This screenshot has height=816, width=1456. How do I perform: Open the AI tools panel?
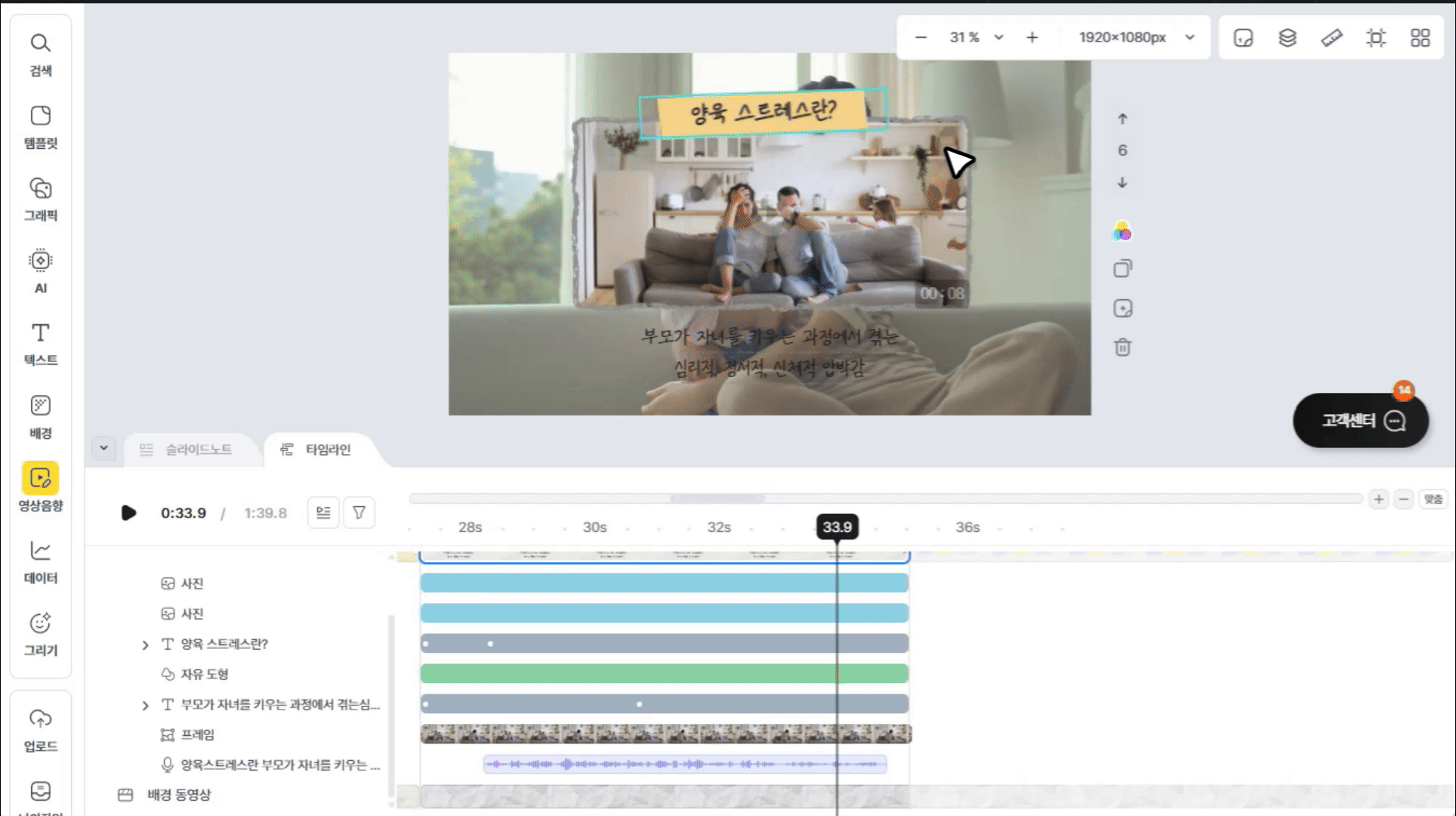(x=41, y=270)
